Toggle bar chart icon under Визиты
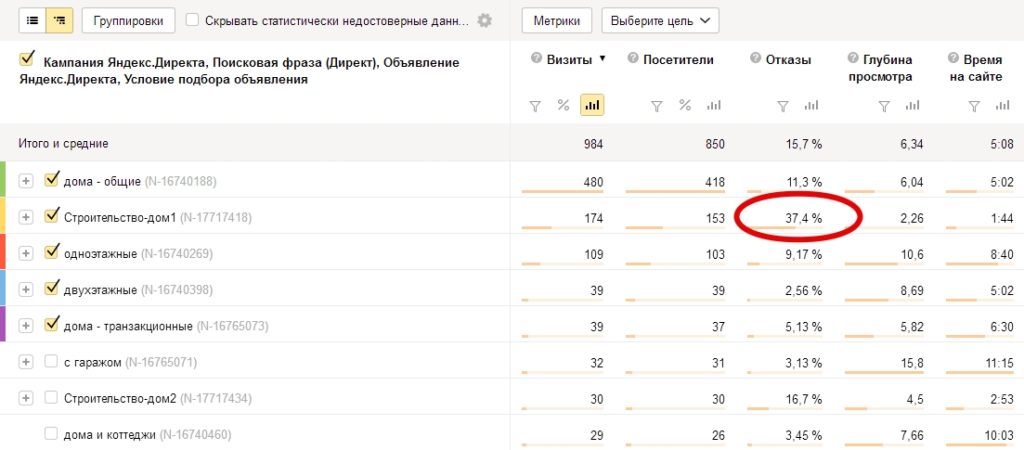The height and width of the screenshot is (450, 1024). pos(592,105)
